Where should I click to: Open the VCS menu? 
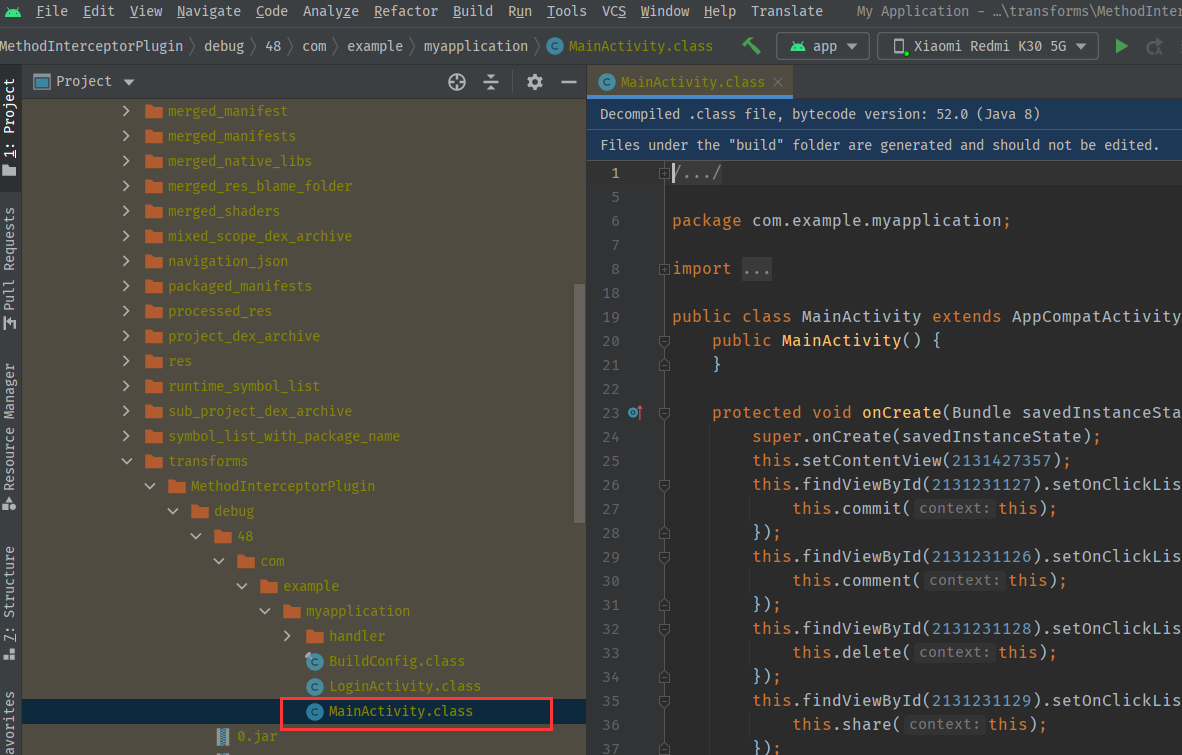(614, 11)
